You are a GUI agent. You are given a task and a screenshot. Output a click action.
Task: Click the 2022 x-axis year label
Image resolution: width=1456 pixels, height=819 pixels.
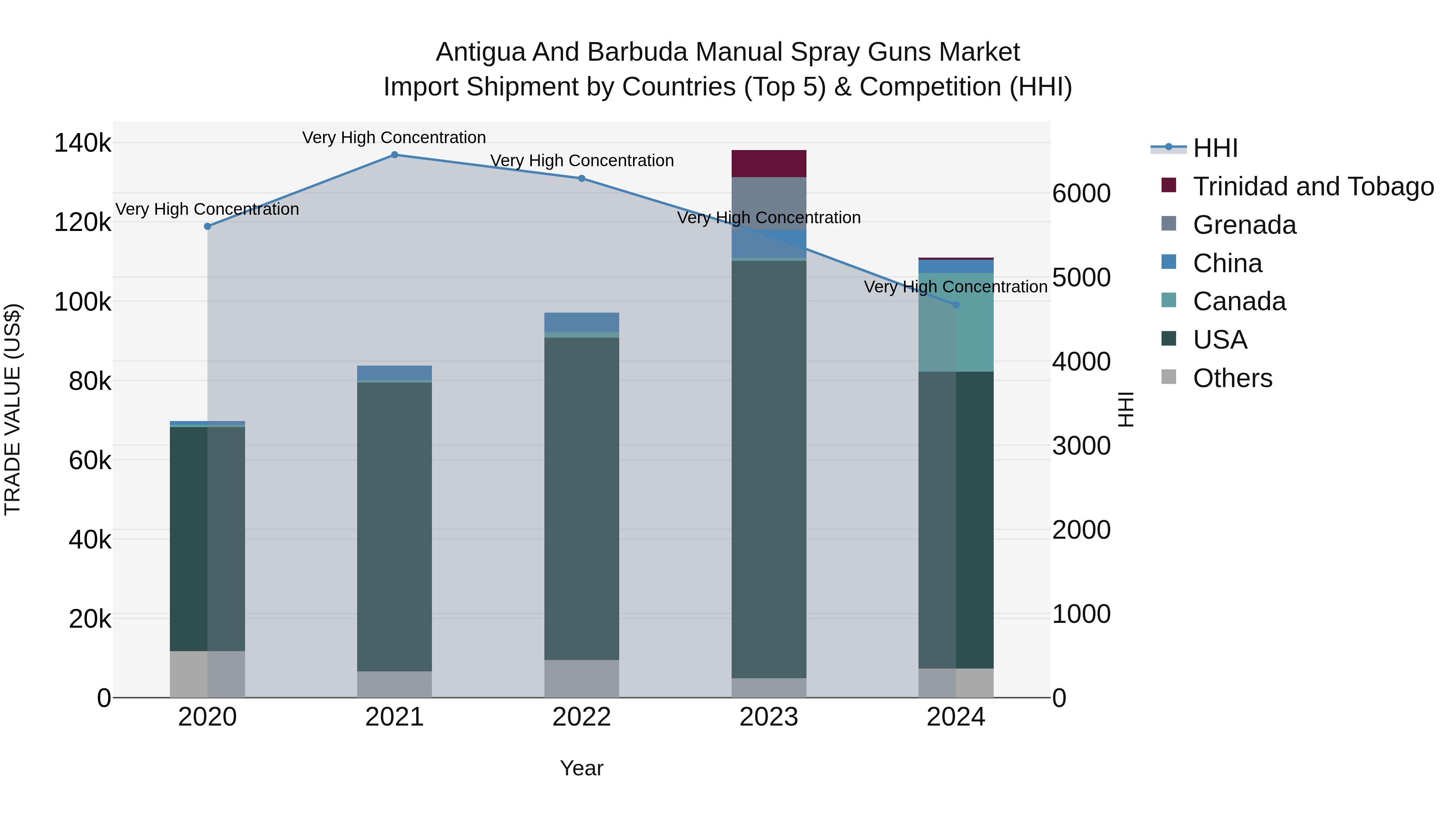coord(582,717)
